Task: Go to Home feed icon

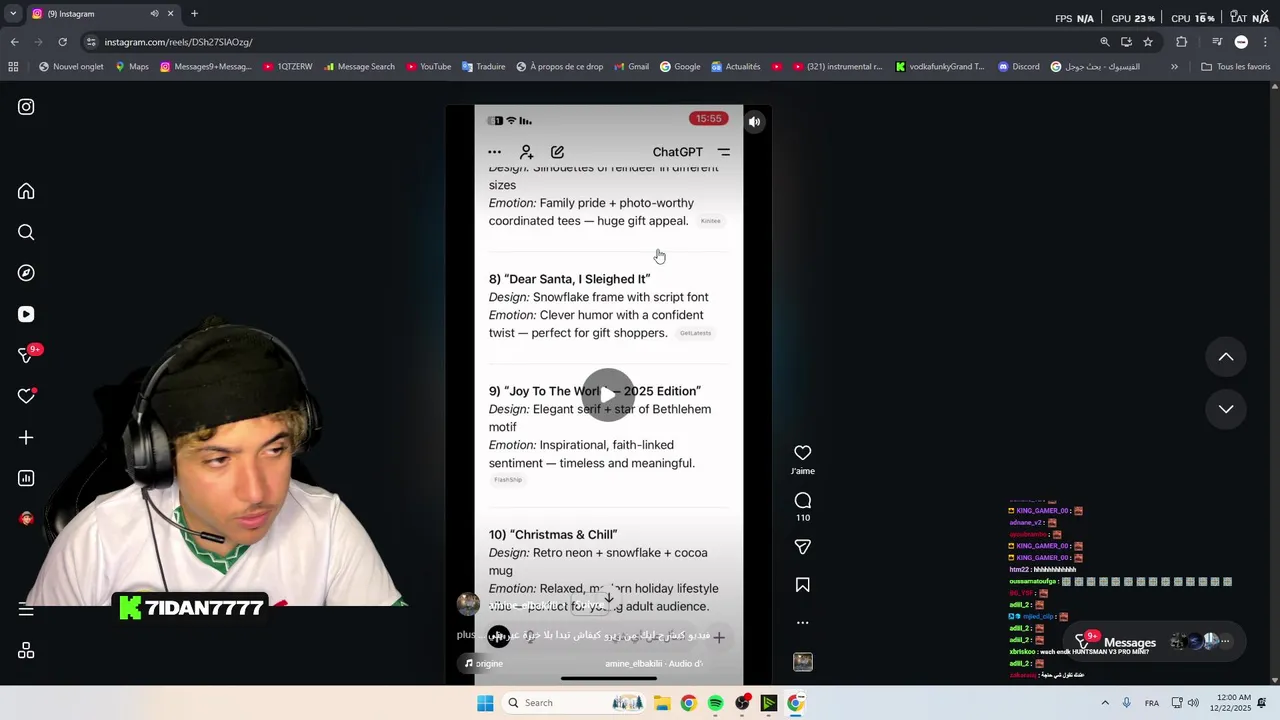Action: (26, 191)
